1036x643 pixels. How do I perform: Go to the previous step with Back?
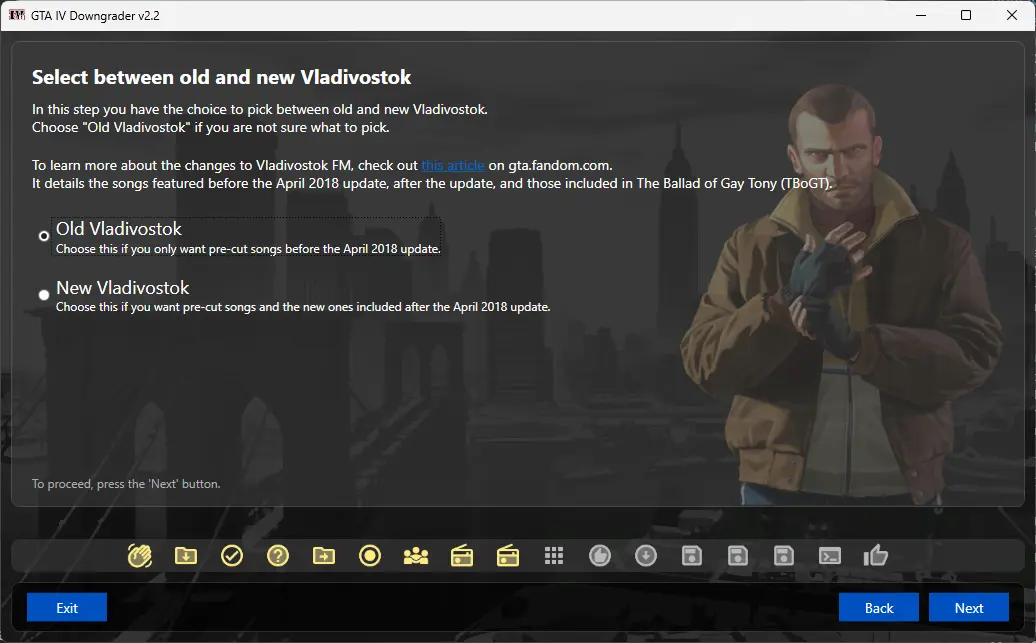click(879, 607)
